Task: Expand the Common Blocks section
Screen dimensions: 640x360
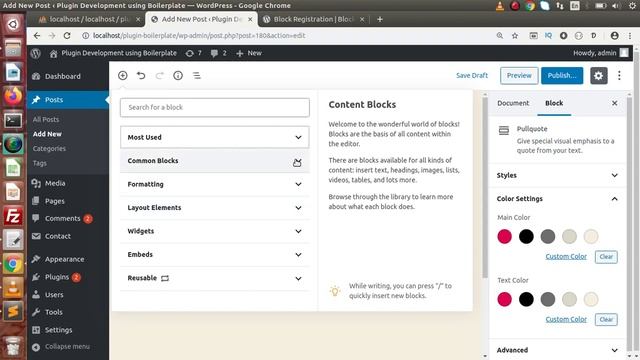Action: coord(215,161)
